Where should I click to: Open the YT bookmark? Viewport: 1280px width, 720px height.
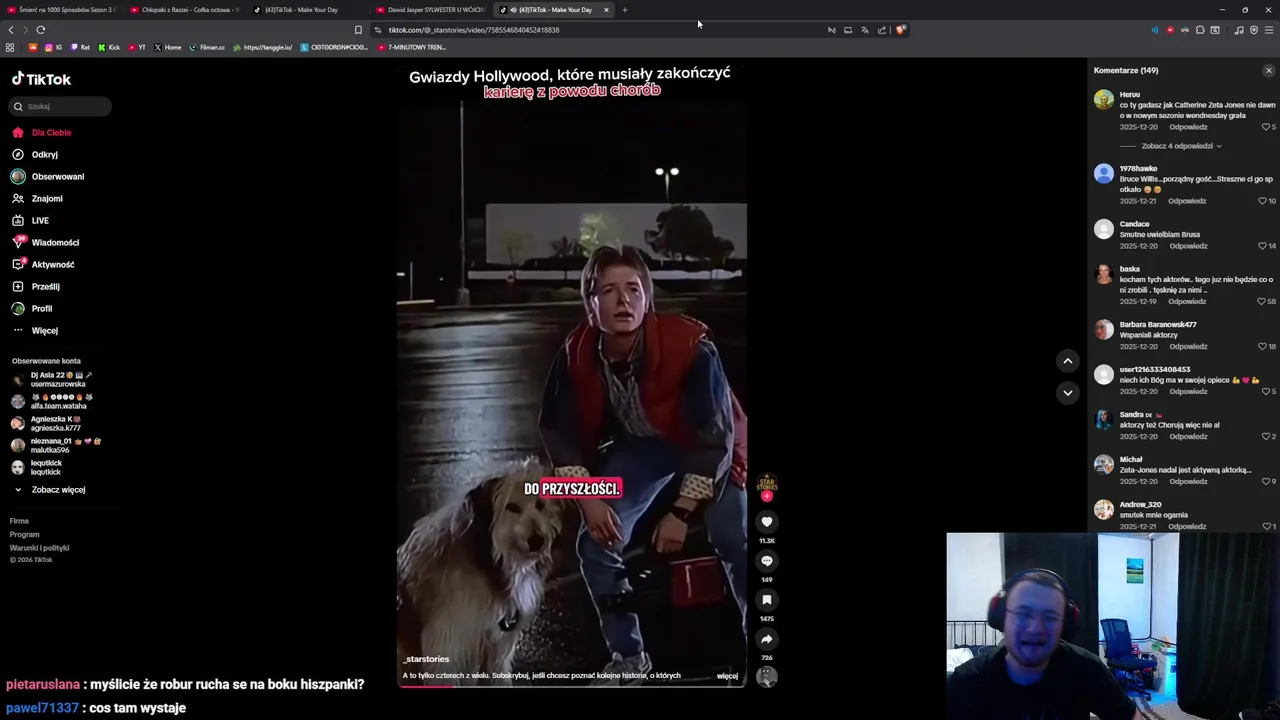(137, 47)
